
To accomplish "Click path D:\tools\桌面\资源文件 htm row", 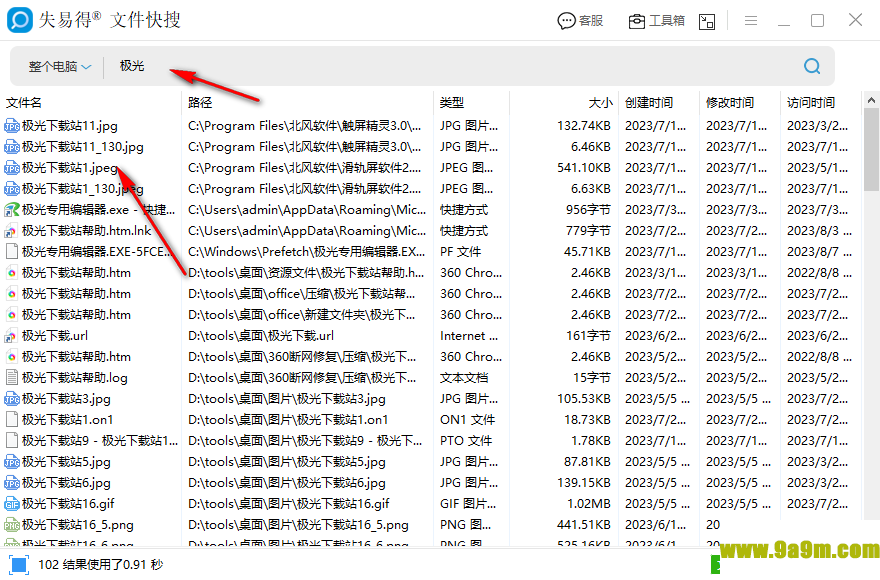I will point(306,273).
